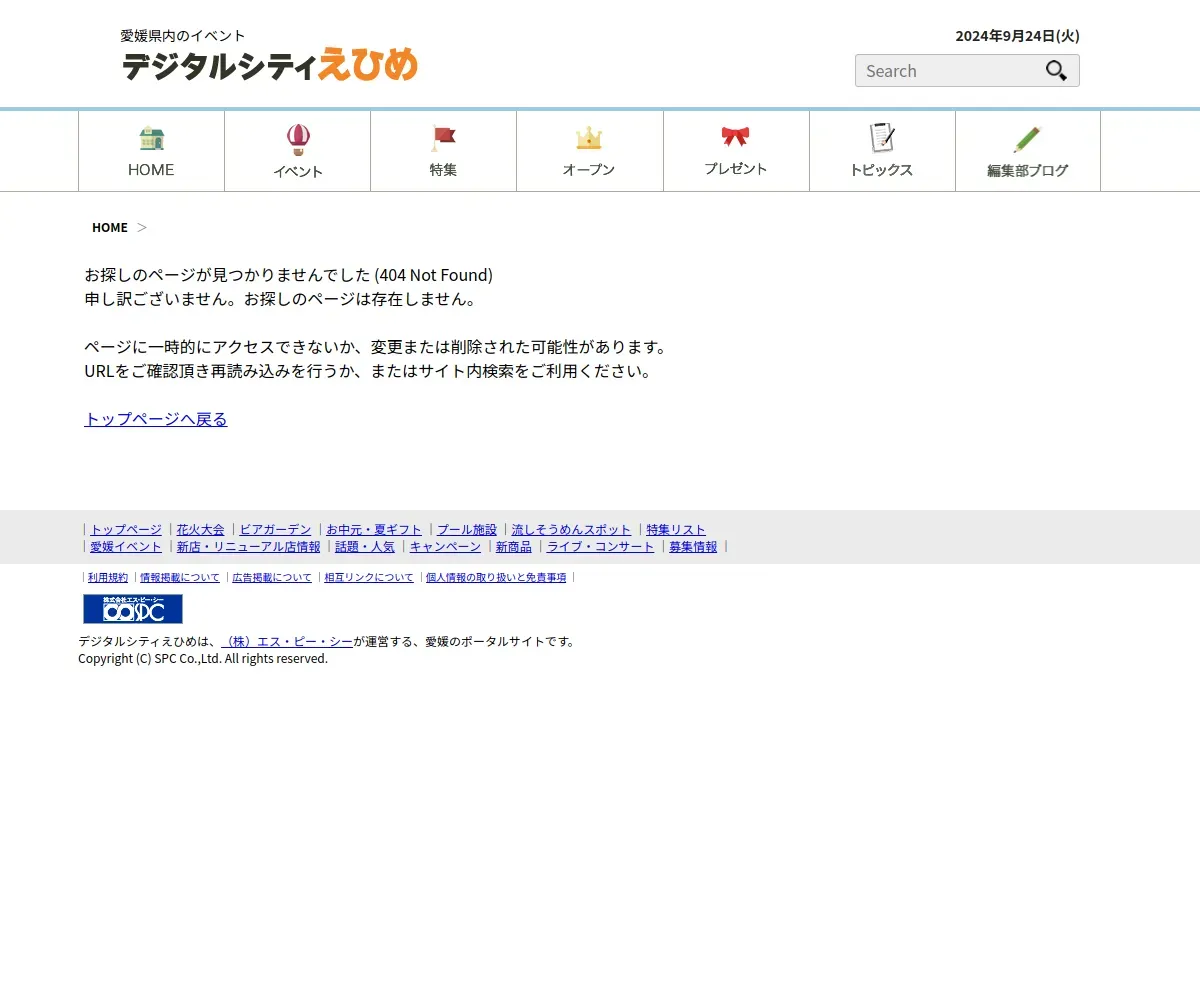Image resolution: width=1200 pixels, height=1000 pixels.
Task: Click the red ribbon プレゼント icon
Action: [x=735, y=137]
